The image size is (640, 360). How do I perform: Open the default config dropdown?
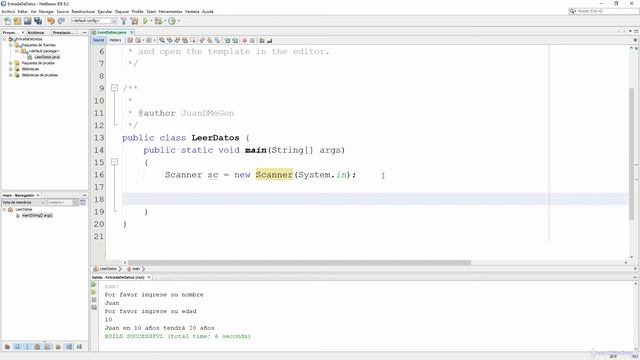94,21
